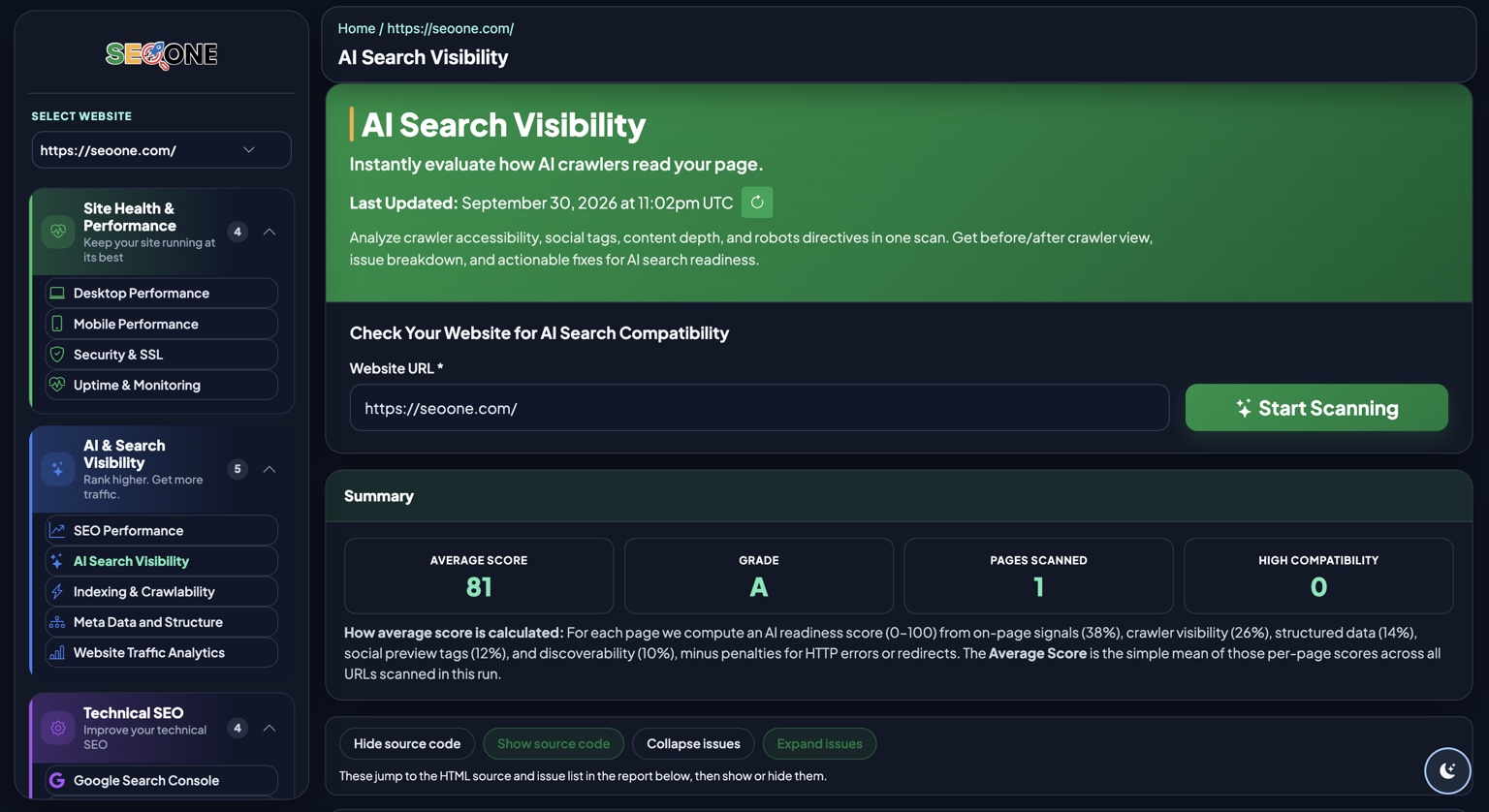Open Mobile Performance page

(161, 324)
